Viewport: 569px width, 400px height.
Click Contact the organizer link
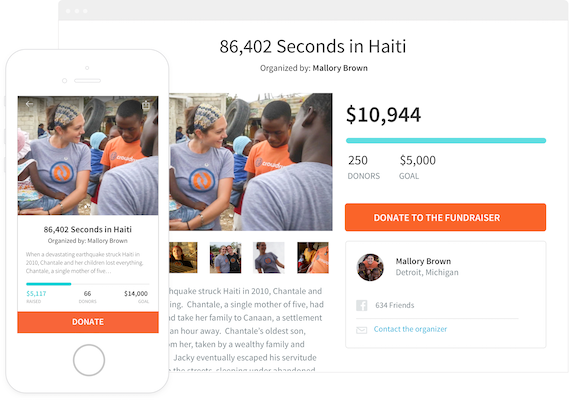(x=410, y=329)
